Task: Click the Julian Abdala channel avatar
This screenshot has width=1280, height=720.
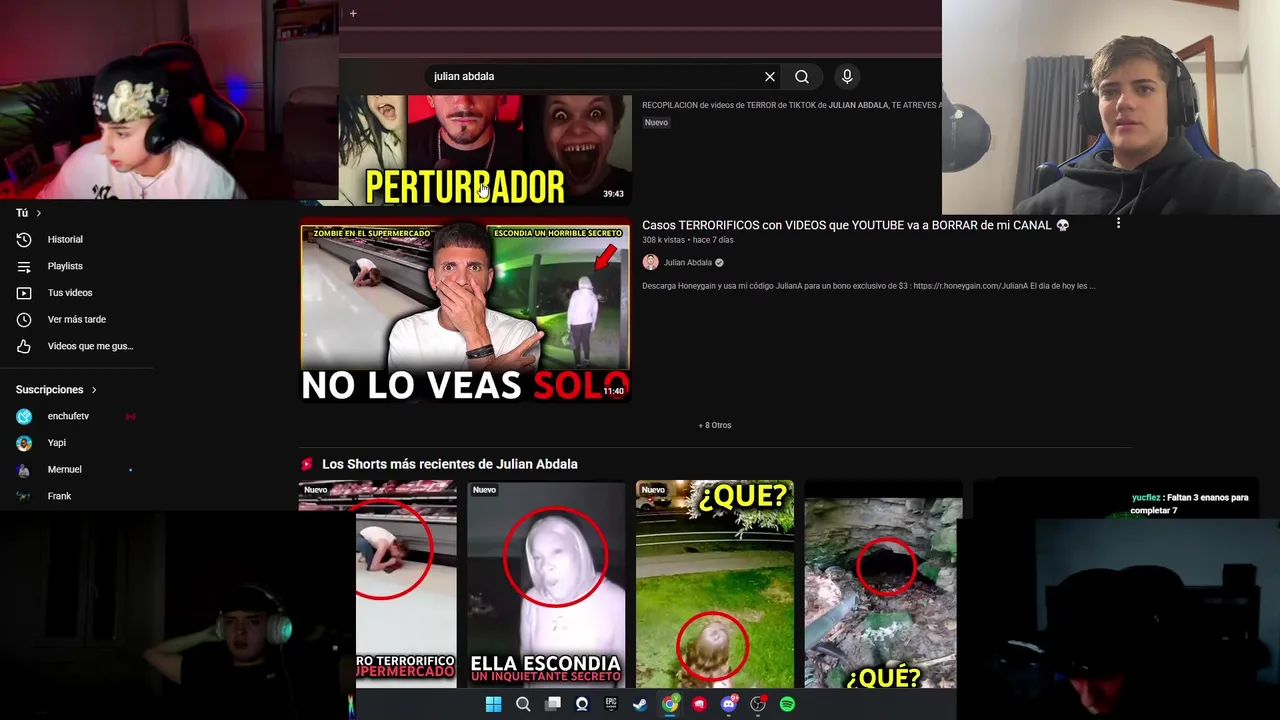Action: [650, 262]
